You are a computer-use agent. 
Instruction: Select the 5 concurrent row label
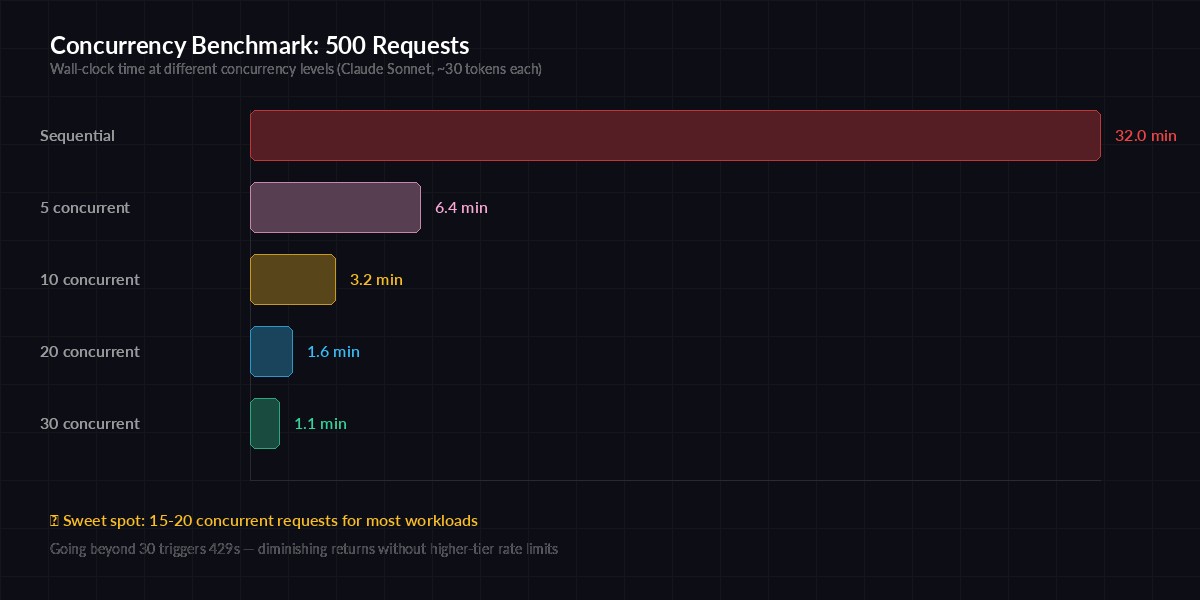84,207
